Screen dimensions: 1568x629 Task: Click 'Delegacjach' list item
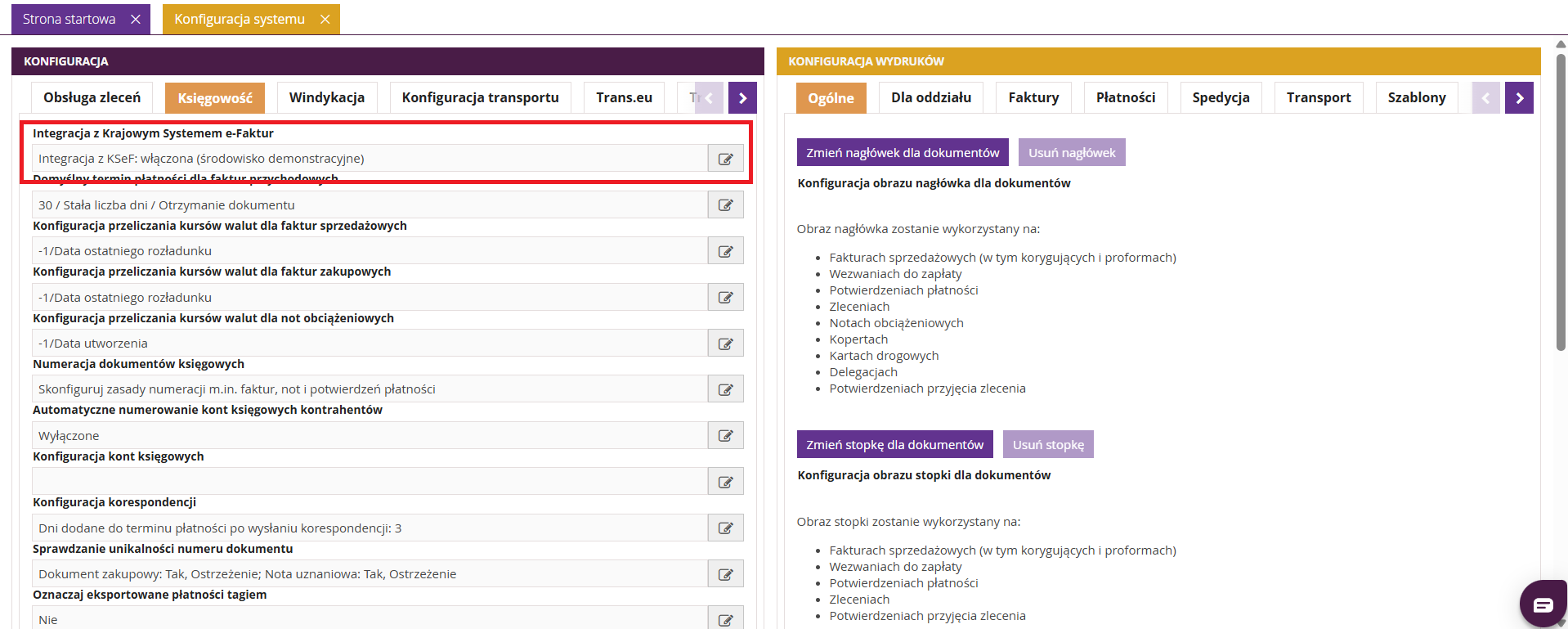click(863, 372)
